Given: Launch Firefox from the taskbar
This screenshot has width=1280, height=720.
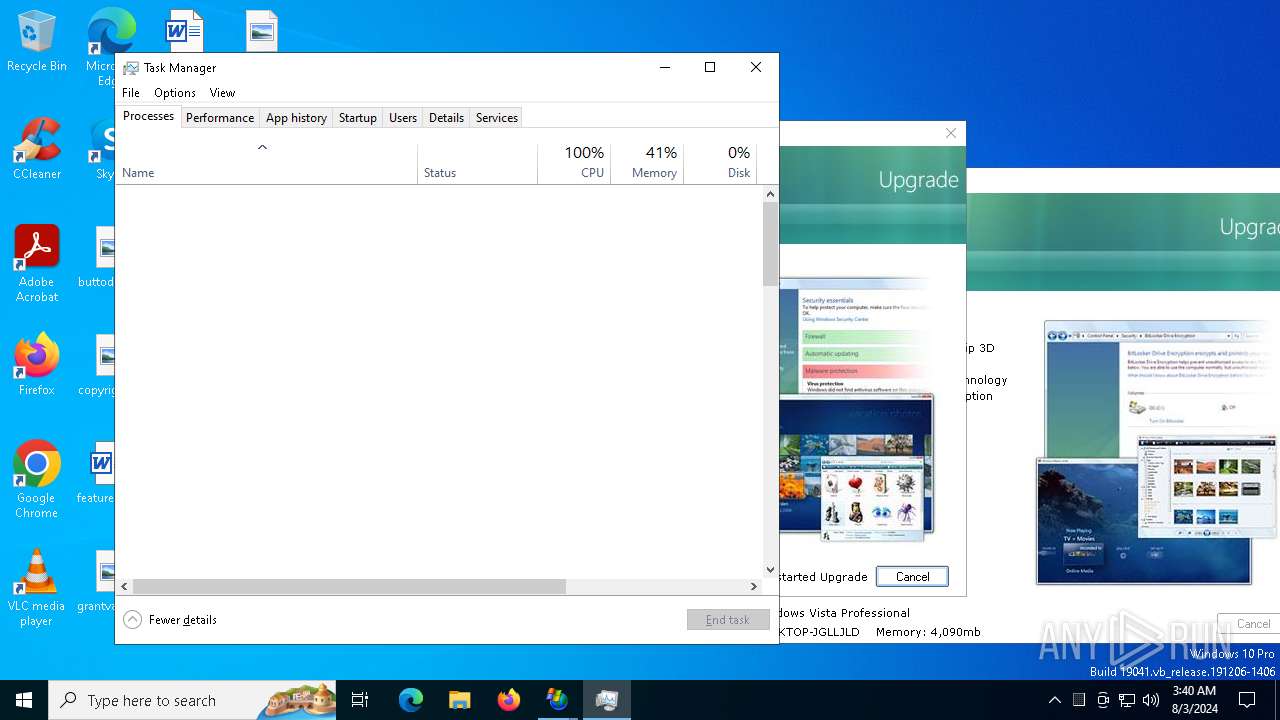Looking at the screenshot, I should [508, 700].
